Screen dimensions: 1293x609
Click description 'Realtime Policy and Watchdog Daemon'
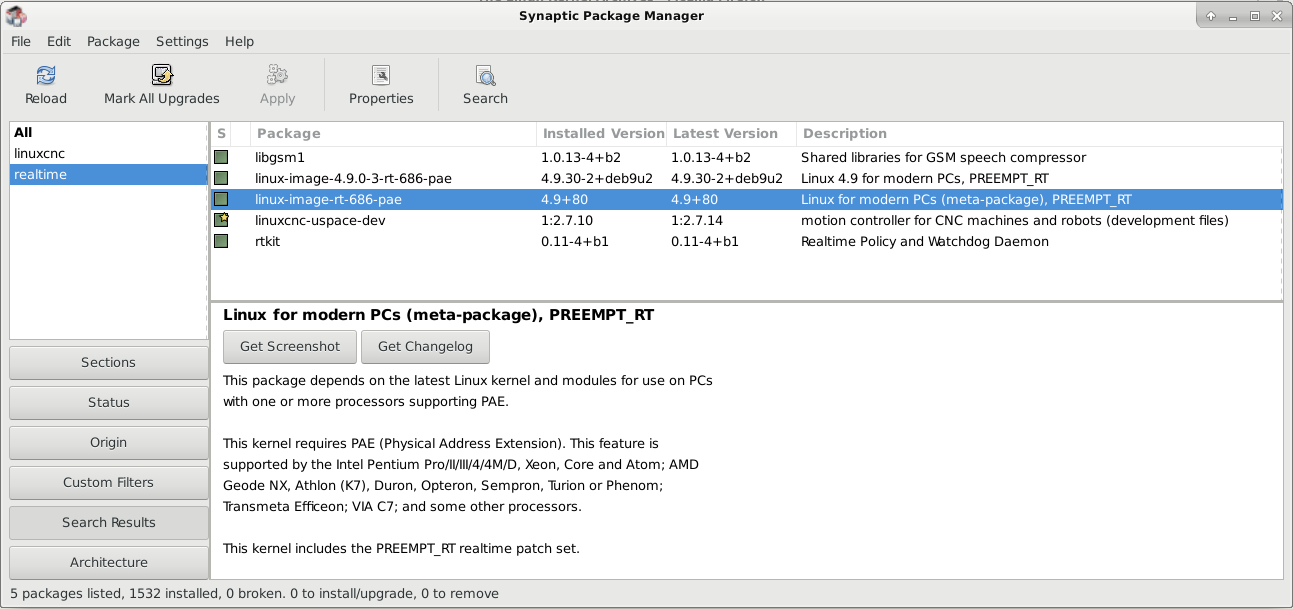click(x=924, y=241)
